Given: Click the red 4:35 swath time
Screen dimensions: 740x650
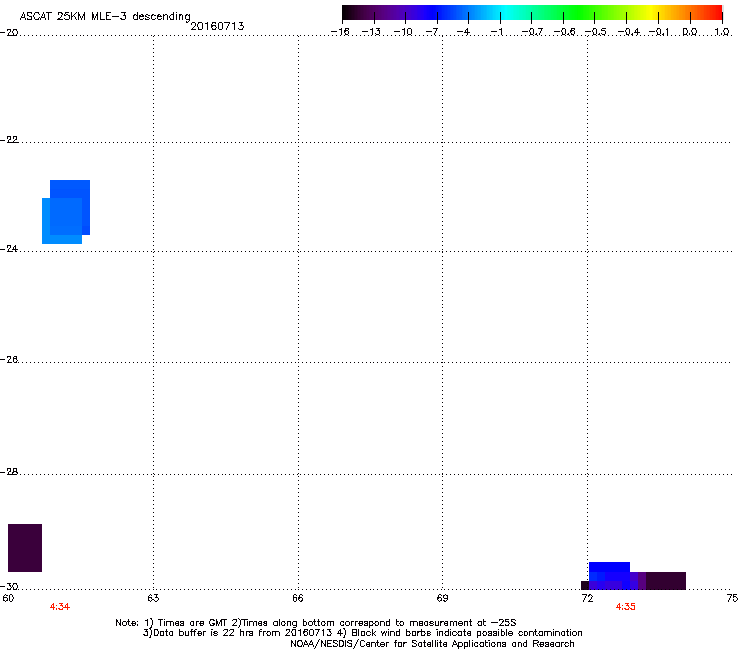Looking at the screenshot, I should pos(625,607).
